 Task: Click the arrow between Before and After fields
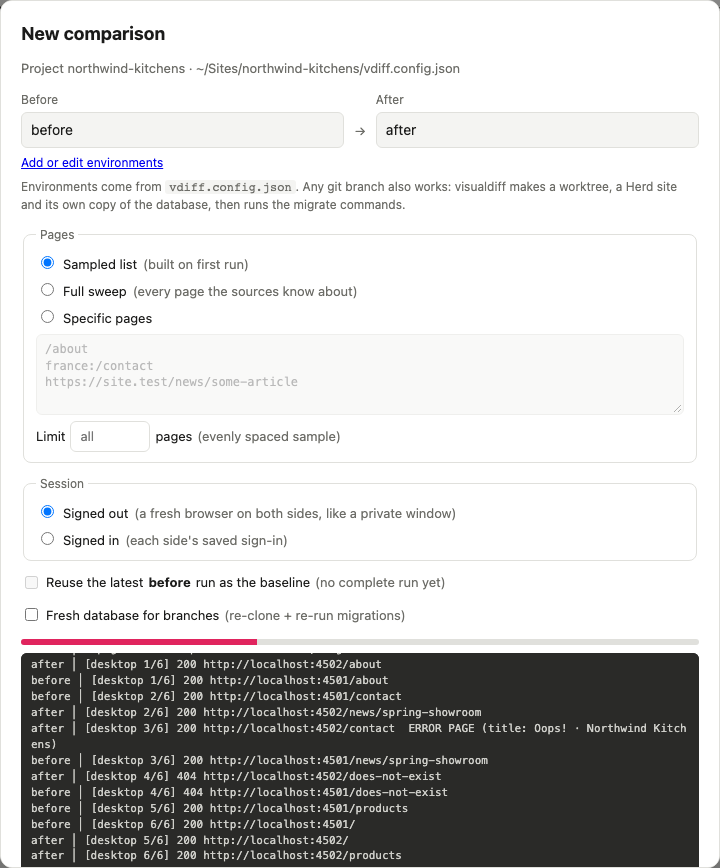pos(360,131)
